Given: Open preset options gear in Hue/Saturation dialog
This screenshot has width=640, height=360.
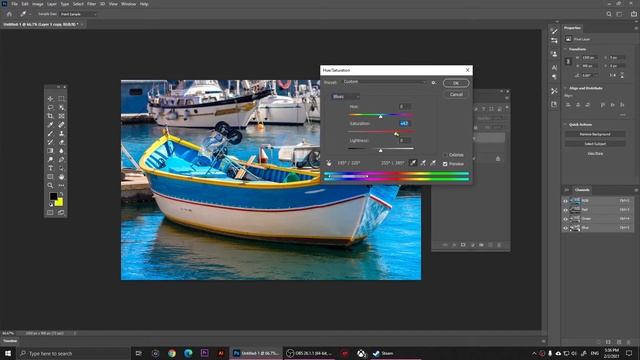Looking at the screenshot, I should (x=433, y=82).
